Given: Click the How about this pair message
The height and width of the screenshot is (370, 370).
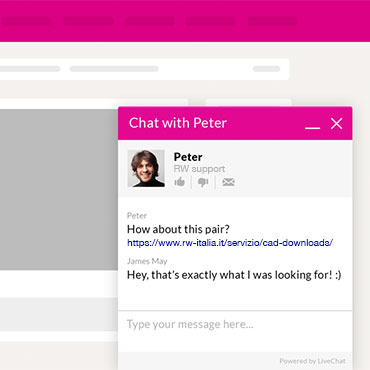Looking at the screenshot, I should 178,229.
